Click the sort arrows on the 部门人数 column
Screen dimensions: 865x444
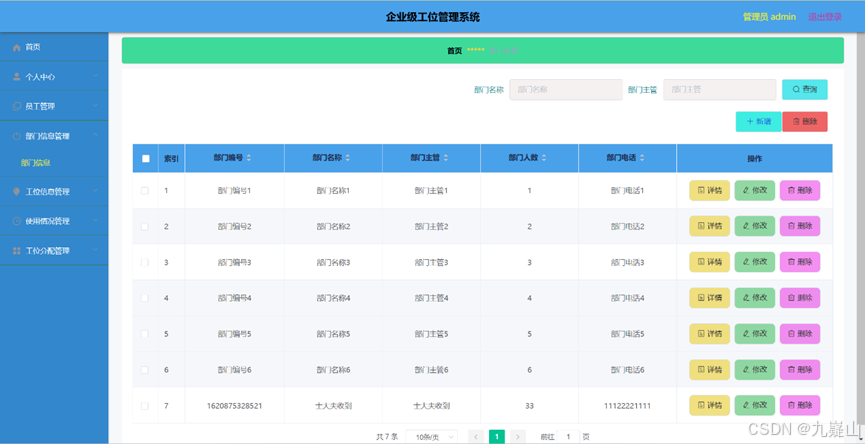[x=544, y=158]
